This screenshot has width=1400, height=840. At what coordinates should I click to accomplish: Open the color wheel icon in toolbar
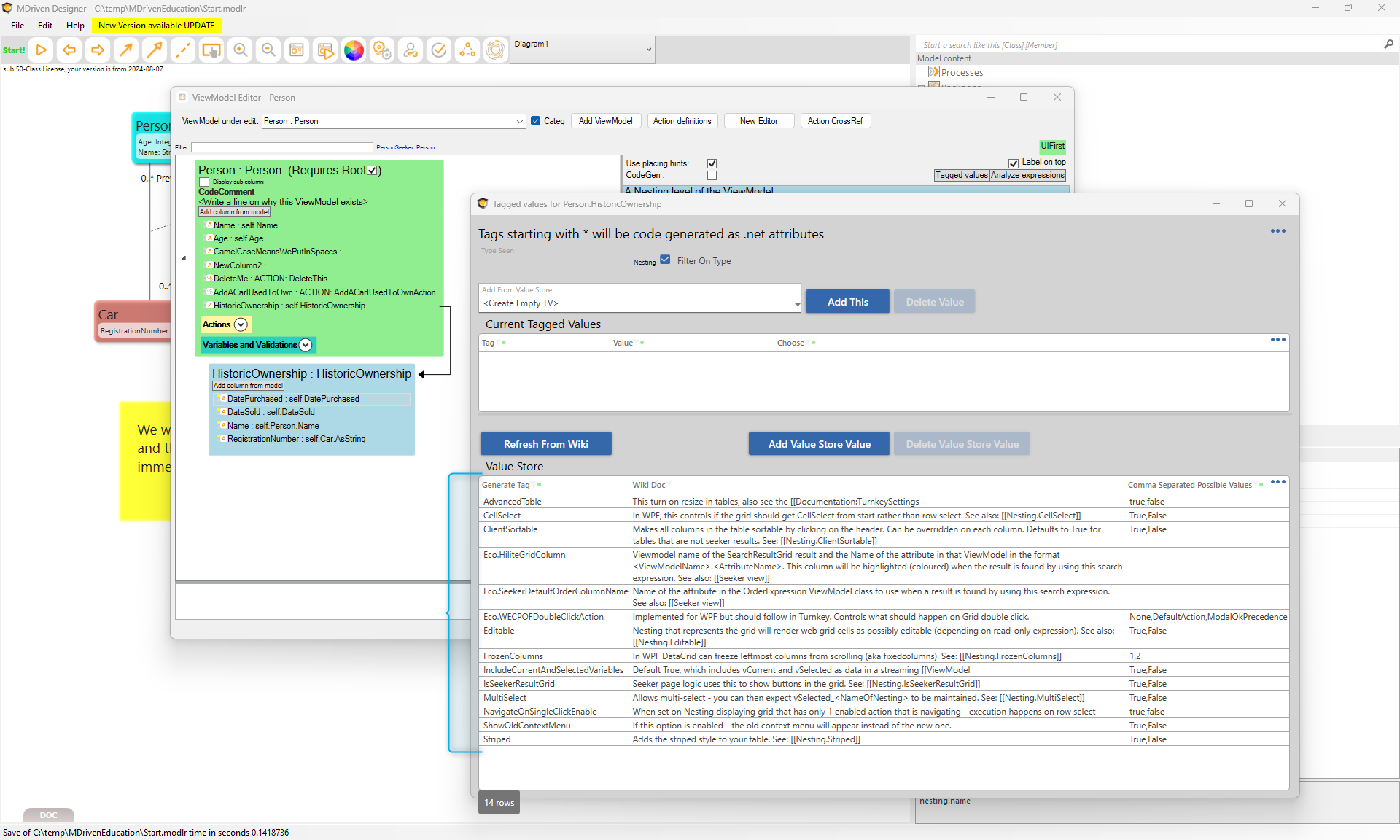tap(354, 50)
